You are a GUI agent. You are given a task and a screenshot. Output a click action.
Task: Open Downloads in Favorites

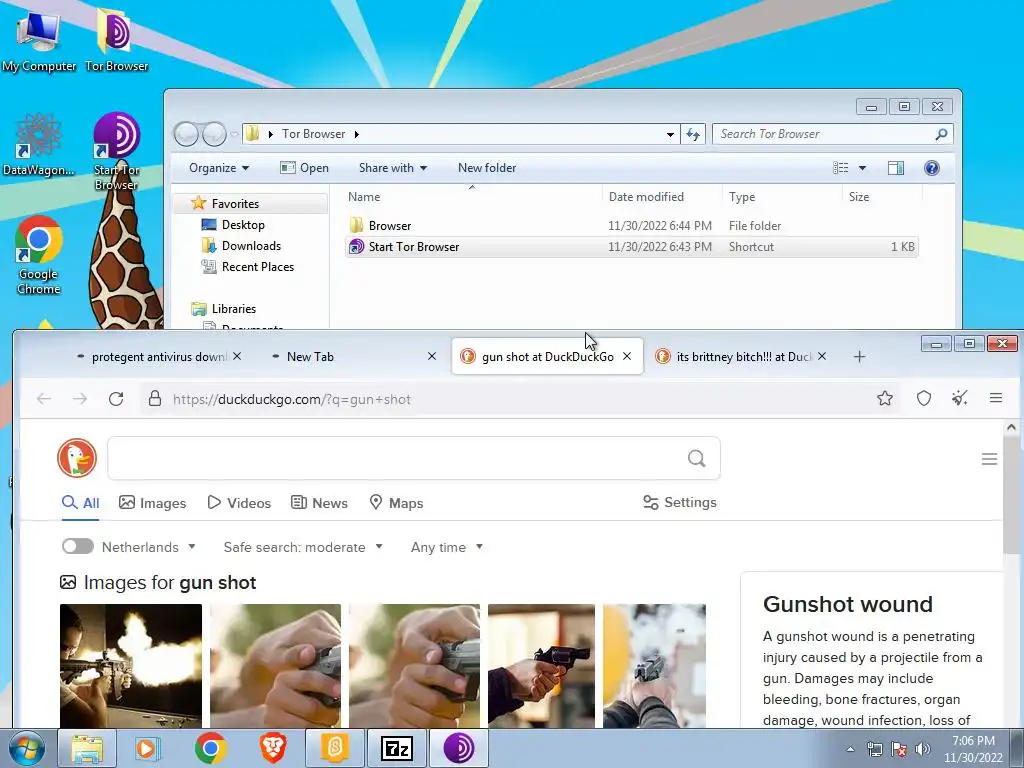tap(241, 246)
